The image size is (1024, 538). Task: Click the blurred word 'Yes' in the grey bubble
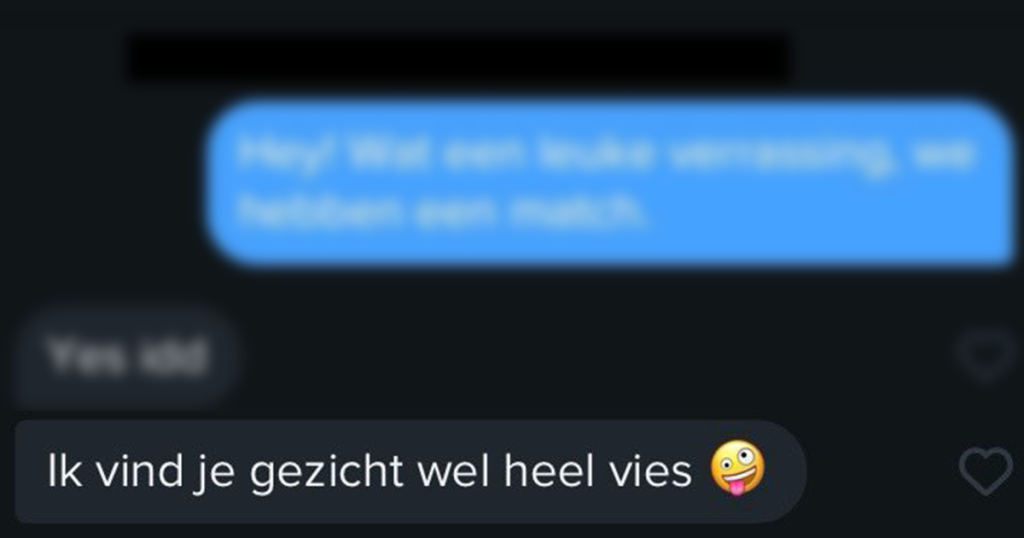pyautogui.click(x=85, y=356)
